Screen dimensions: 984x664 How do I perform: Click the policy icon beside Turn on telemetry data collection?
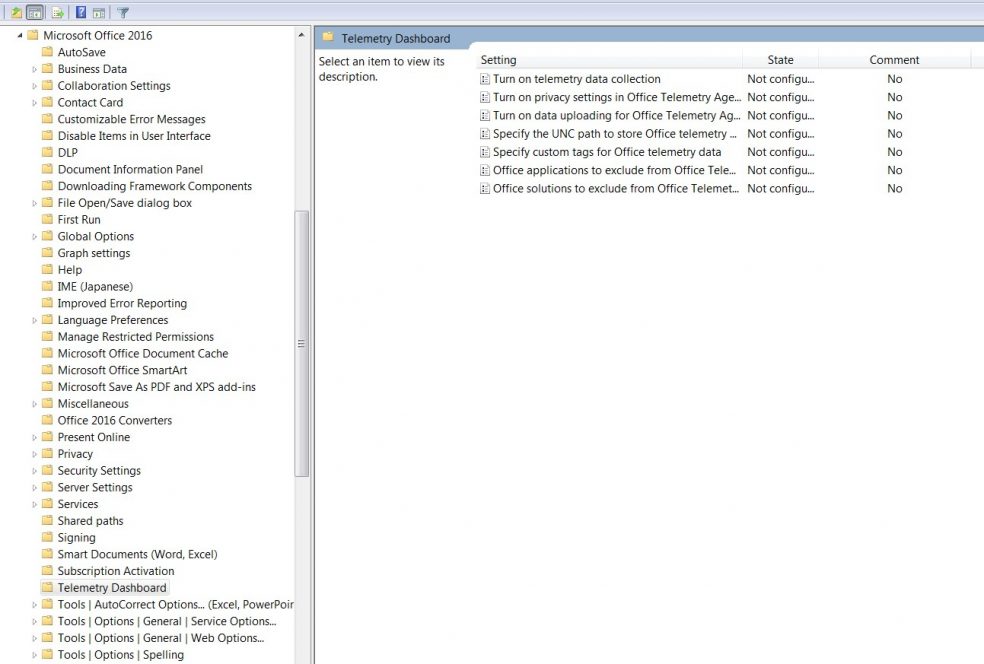click(x=485, y=79)
